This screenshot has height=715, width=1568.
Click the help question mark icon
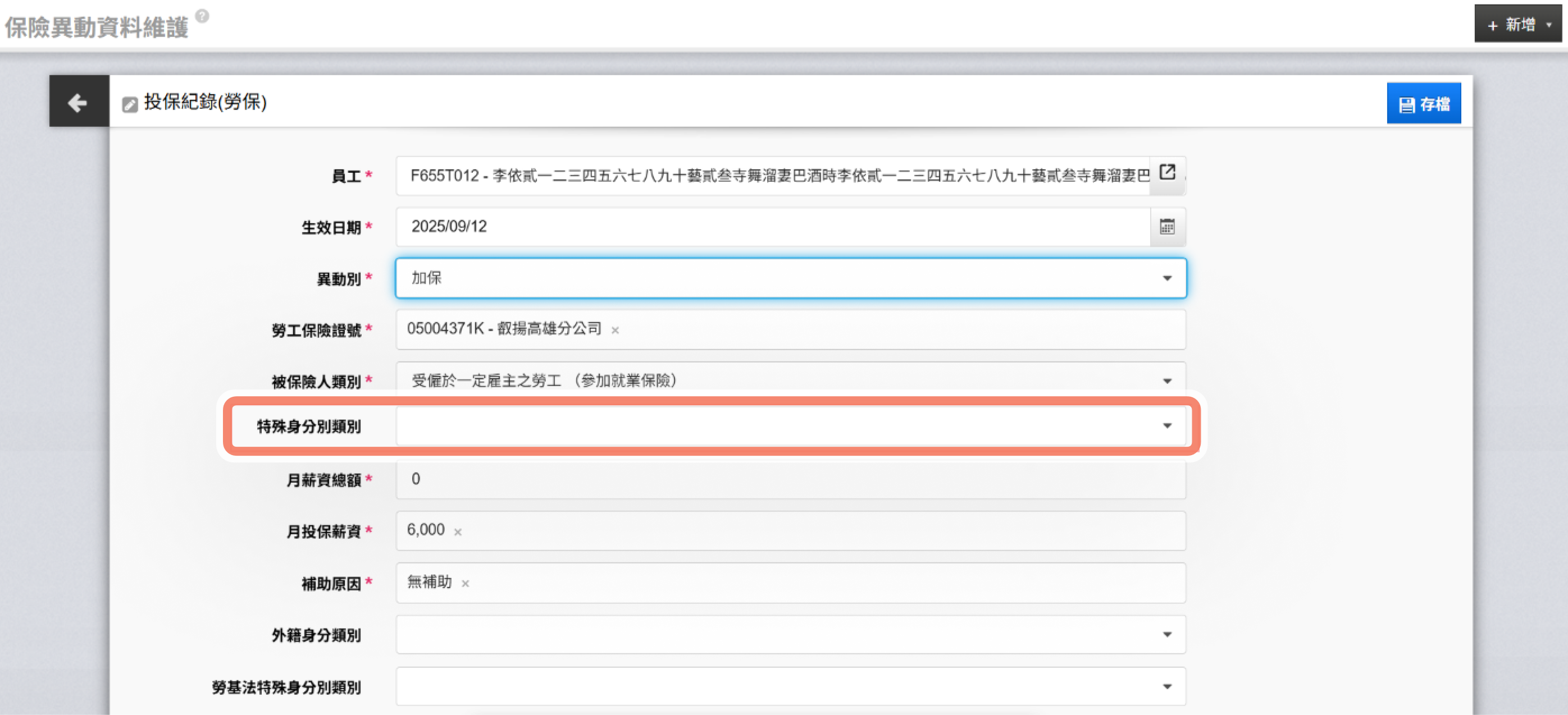tap(203, 16)
